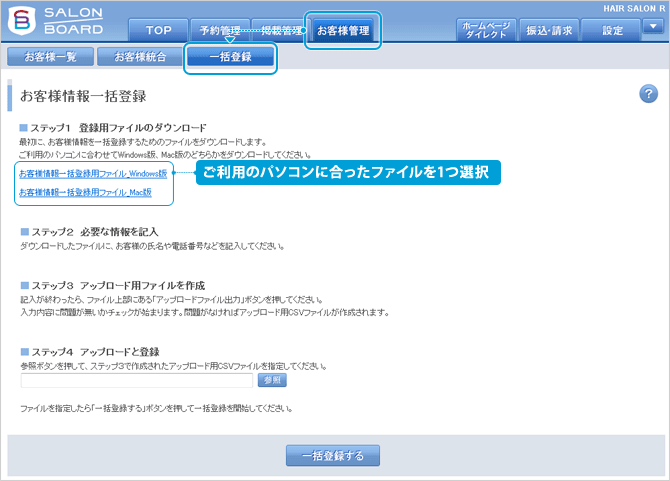Image resolution: width=670 pixels, height=481 pixels.
Task: Download the Windows版 registration file
Action: point(93,173)
